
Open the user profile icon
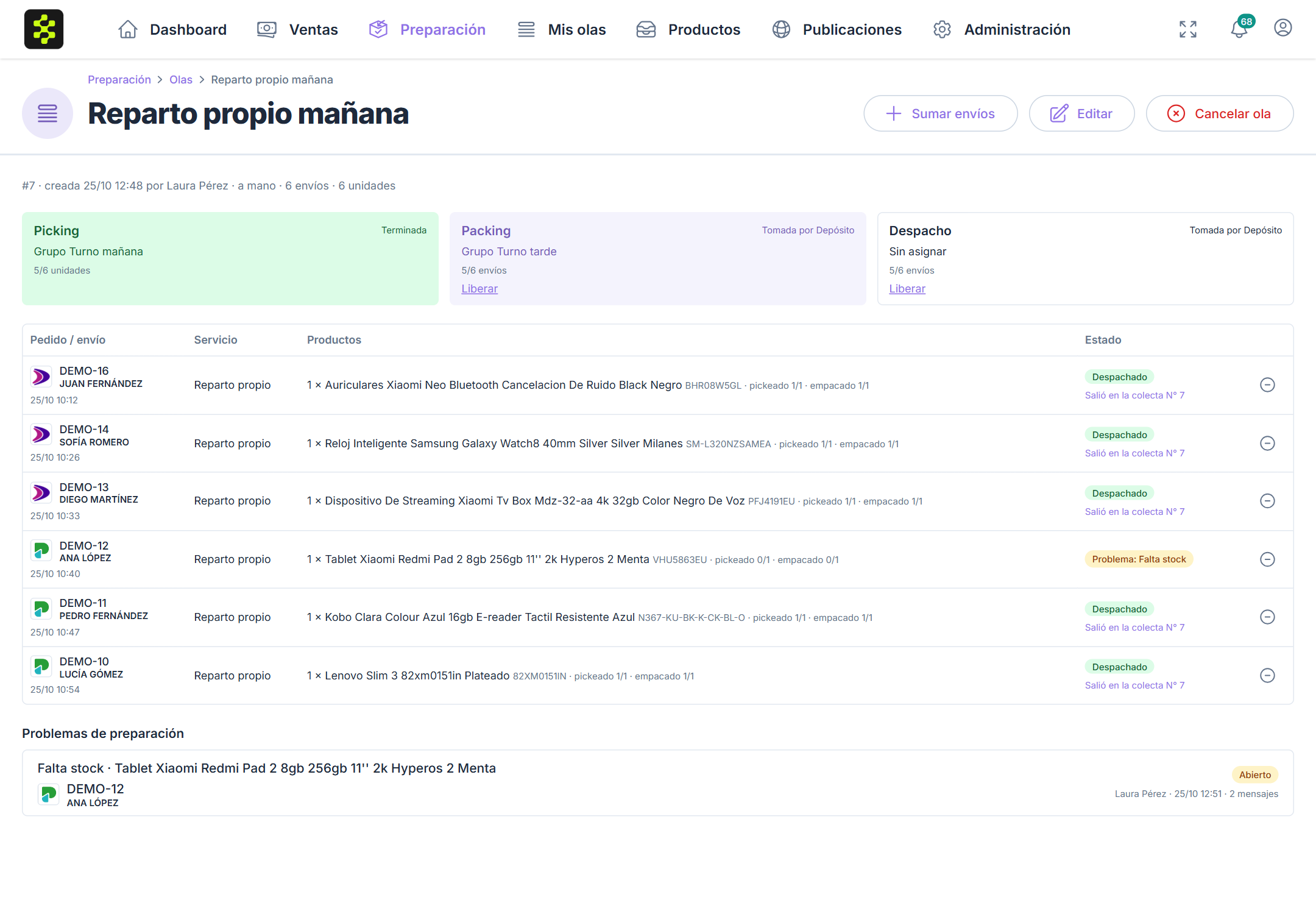point(1282,28)
